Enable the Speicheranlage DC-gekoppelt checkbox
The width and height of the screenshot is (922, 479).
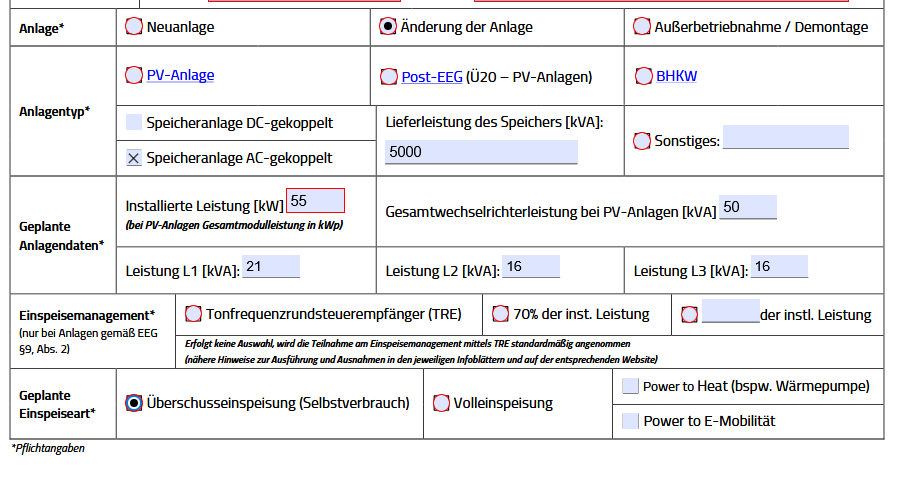click(134, 123)
